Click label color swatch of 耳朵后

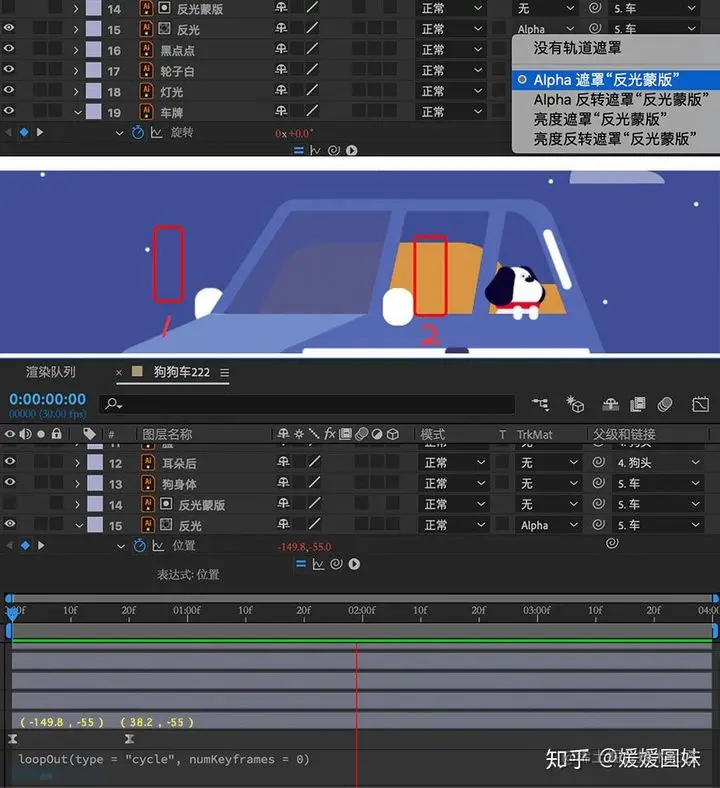94,462
